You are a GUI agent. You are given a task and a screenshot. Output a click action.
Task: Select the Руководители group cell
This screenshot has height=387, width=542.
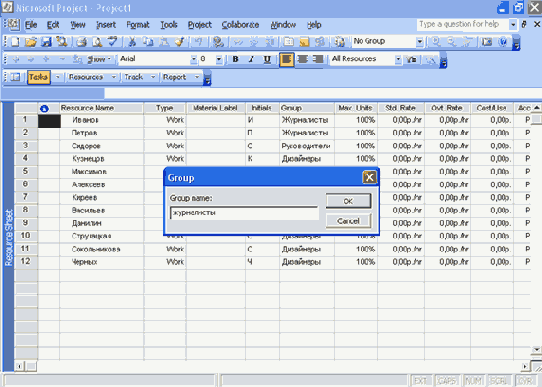pyautogui.click(x=307, y=146)
